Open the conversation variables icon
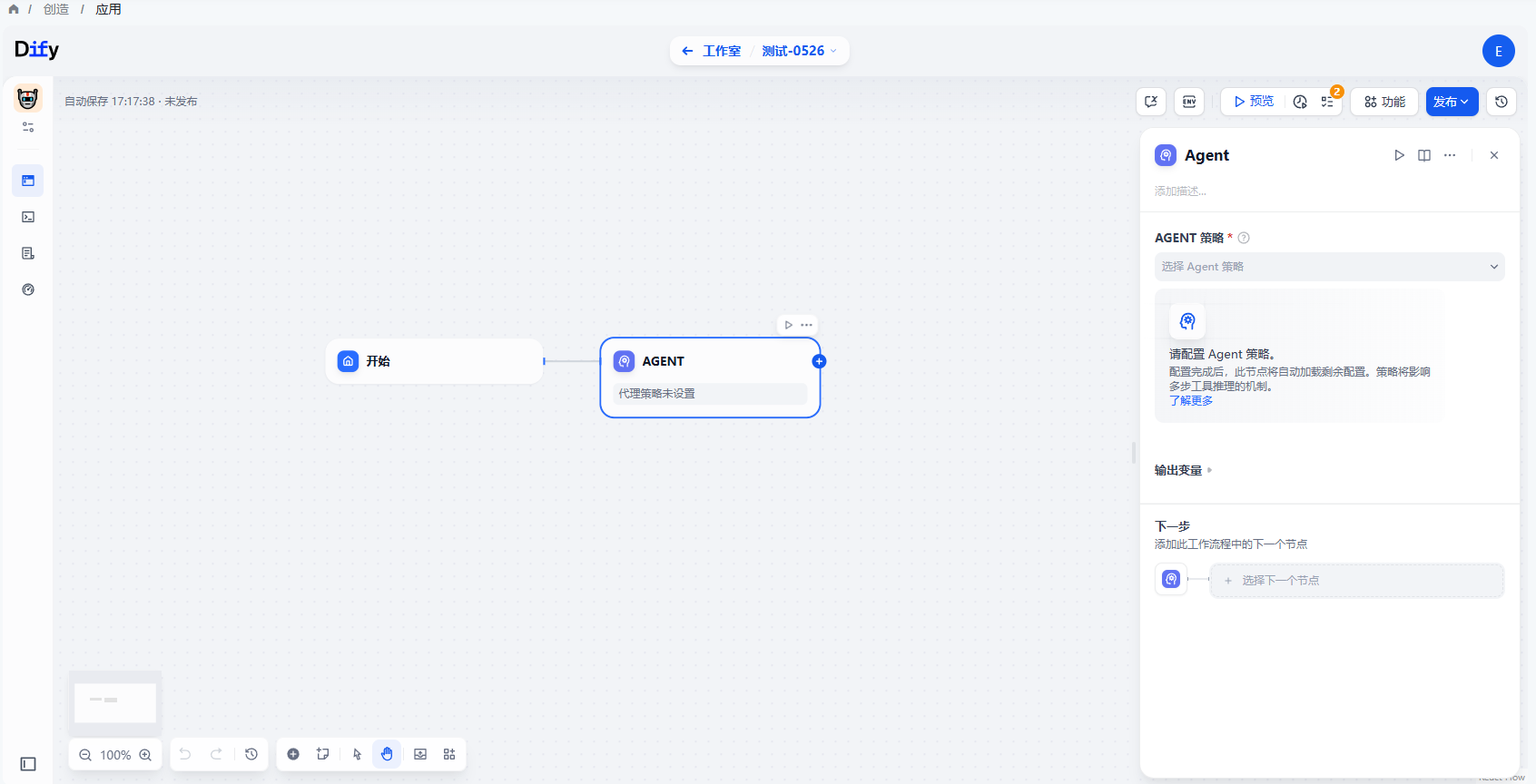Image resolution: width=1536 pixels, height=784 pixels. pos(1151,102)
